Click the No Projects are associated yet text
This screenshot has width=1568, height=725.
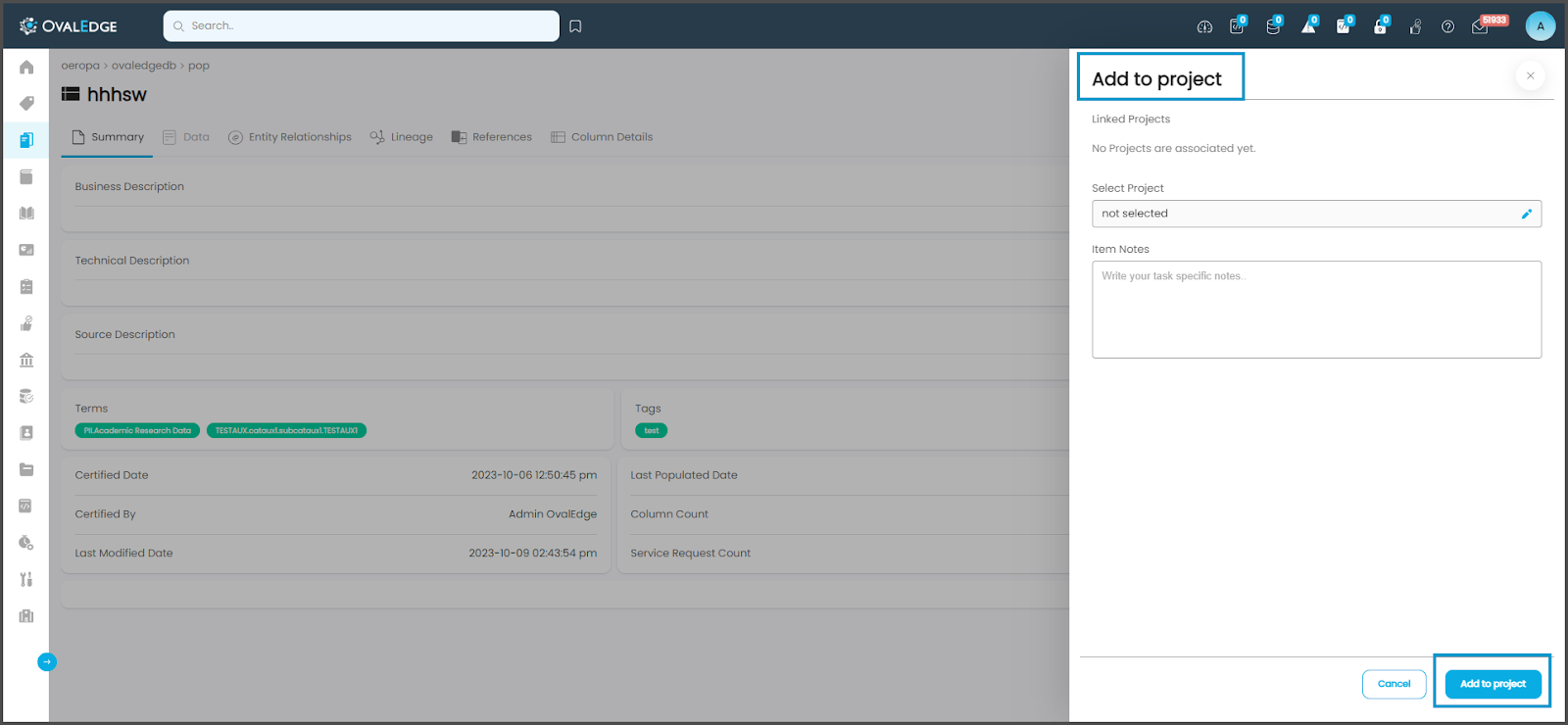click(1173, 149)
